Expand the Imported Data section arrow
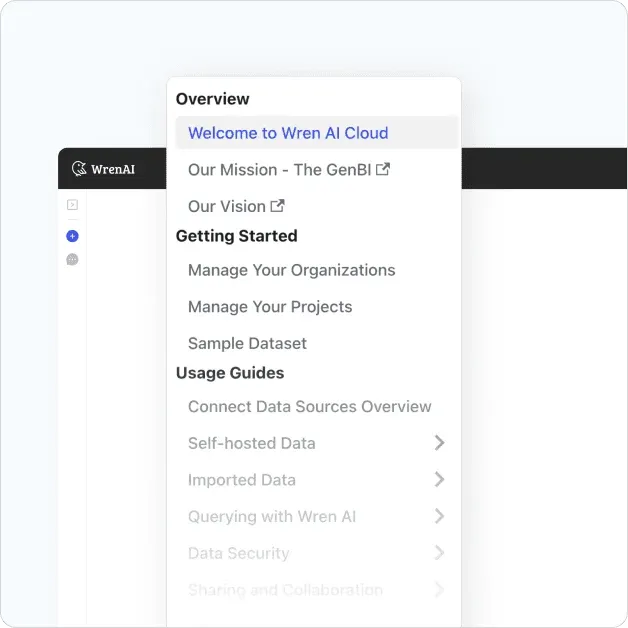Image resolution: width=628 pixels, height=628 pixels. tap(439, 480)
